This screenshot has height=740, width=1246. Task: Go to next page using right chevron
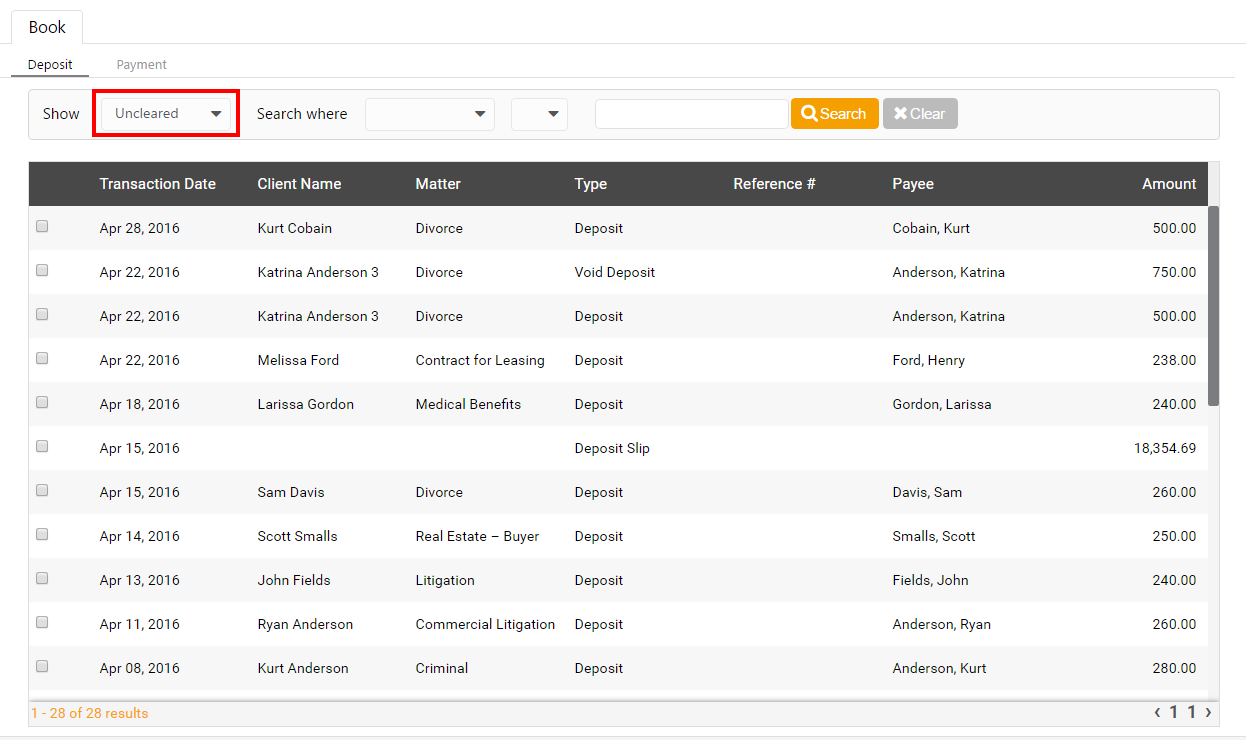pyautogui.click(x=1208, y=713)
